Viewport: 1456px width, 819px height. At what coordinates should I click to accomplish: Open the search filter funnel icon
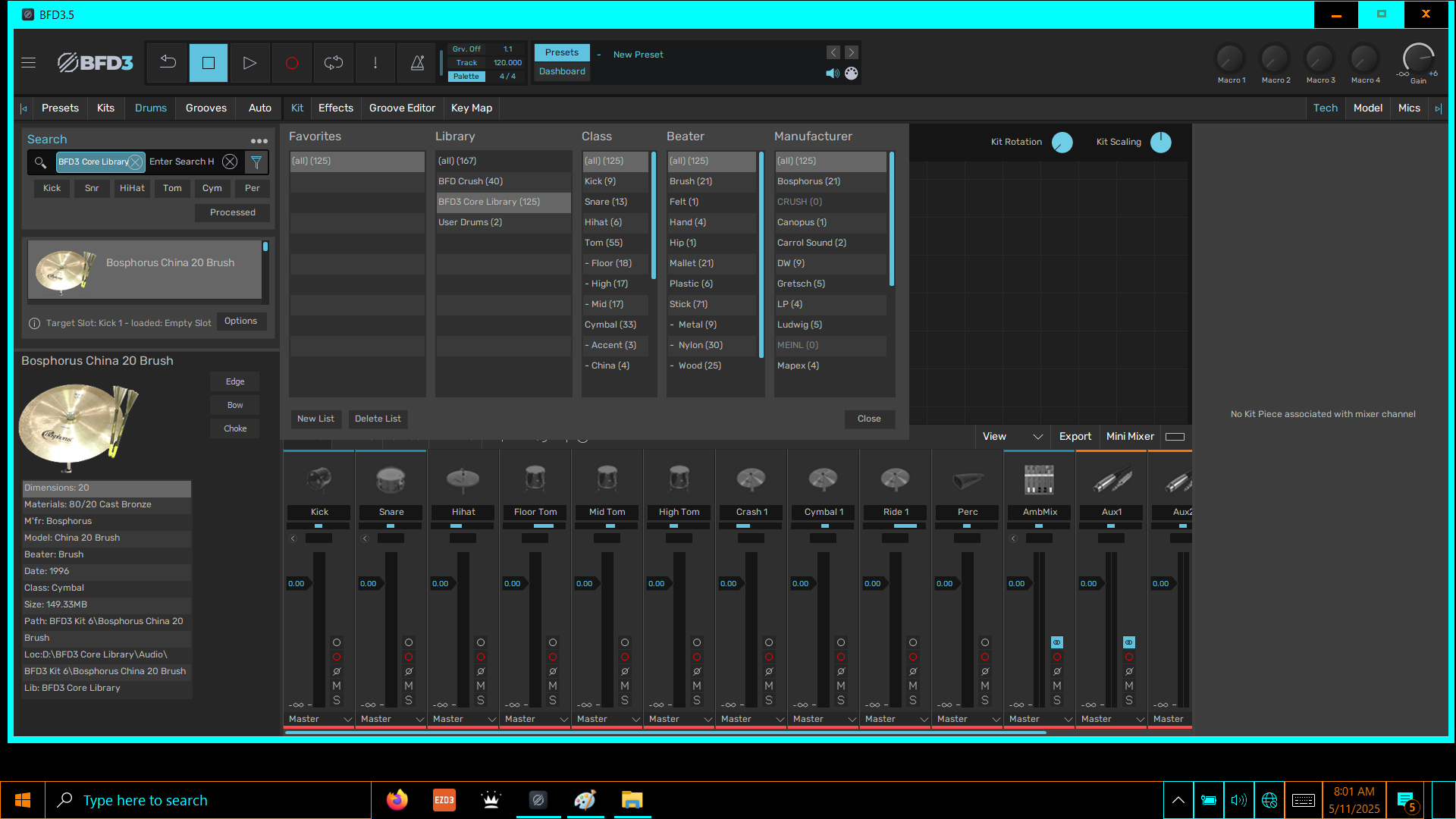pyautogui.click(x=256, y=162)
